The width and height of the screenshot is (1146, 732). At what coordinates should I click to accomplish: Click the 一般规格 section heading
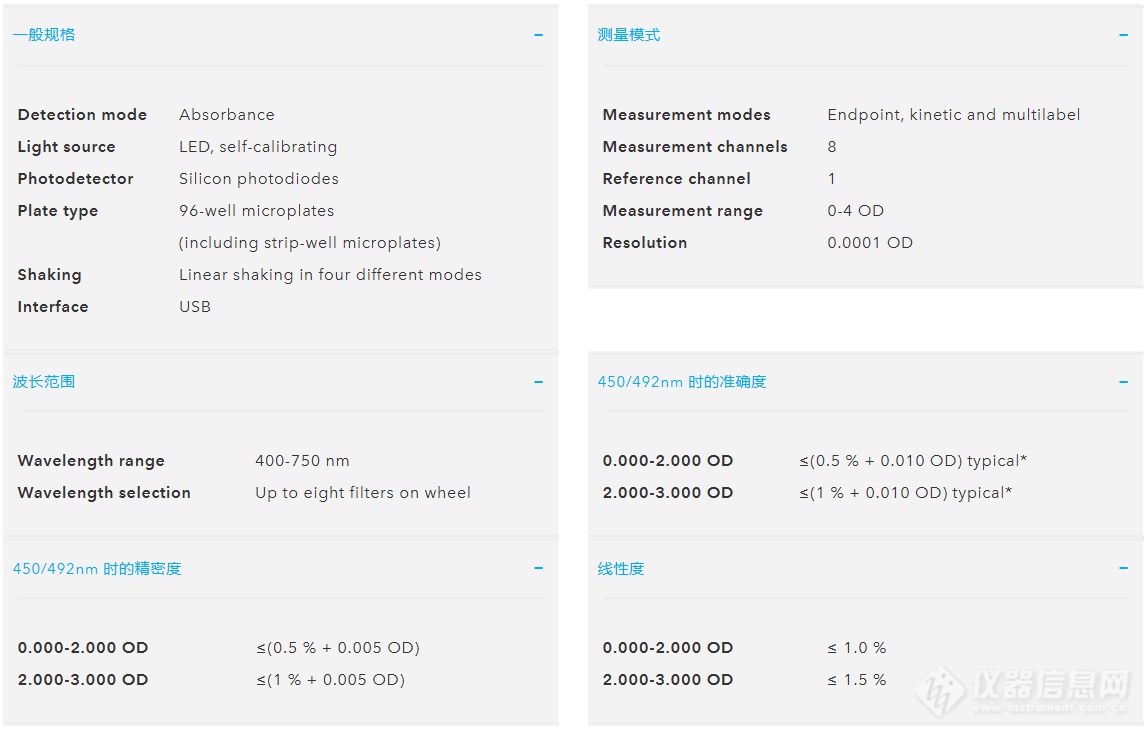44,35
